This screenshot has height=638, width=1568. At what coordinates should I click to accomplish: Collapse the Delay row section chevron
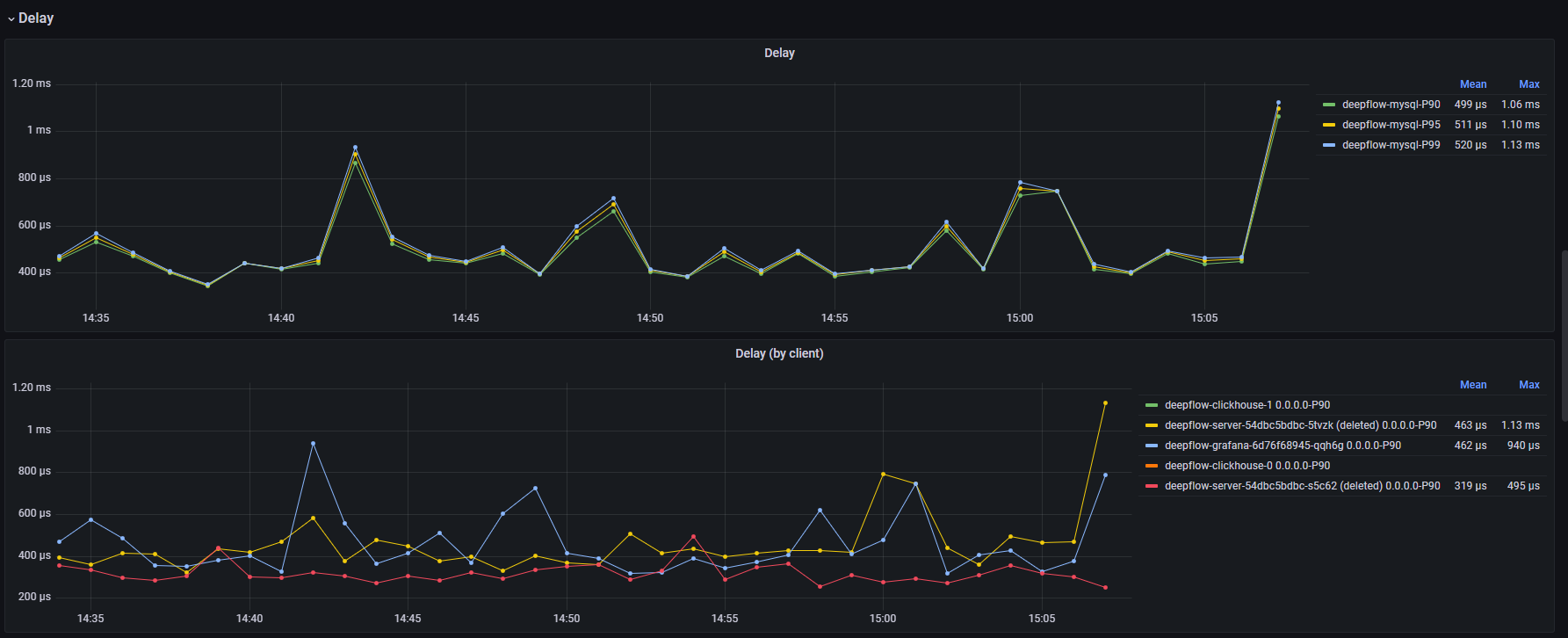[11, 18]
